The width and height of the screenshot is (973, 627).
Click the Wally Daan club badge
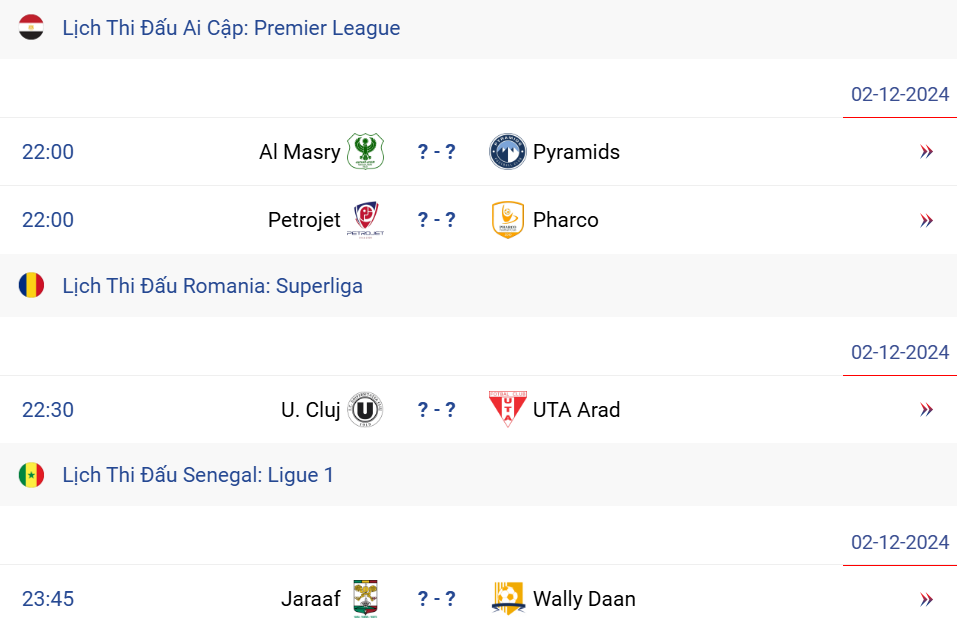pos(508,598)
